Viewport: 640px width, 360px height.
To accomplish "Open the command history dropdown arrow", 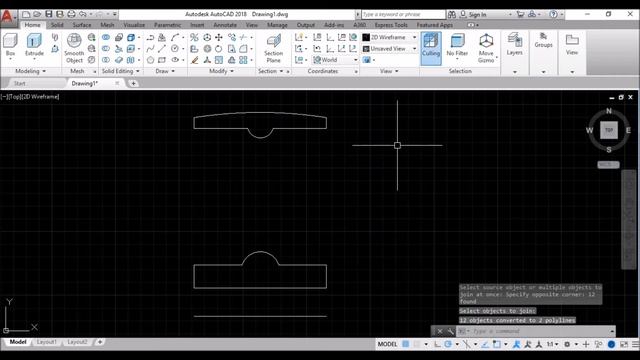I will tap(612, 331).
